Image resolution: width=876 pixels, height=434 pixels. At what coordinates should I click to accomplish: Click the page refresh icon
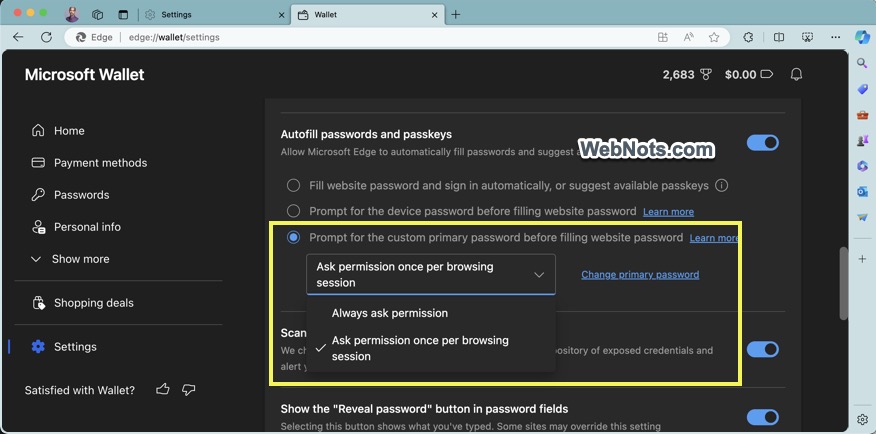[x=46, y=37]
